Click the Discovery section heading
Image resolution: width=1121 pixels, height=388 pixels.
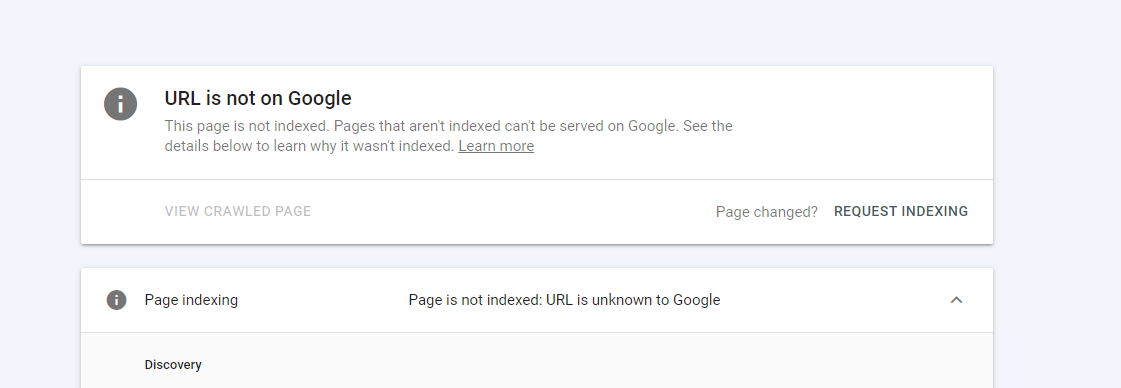click(x=173, y=364)
